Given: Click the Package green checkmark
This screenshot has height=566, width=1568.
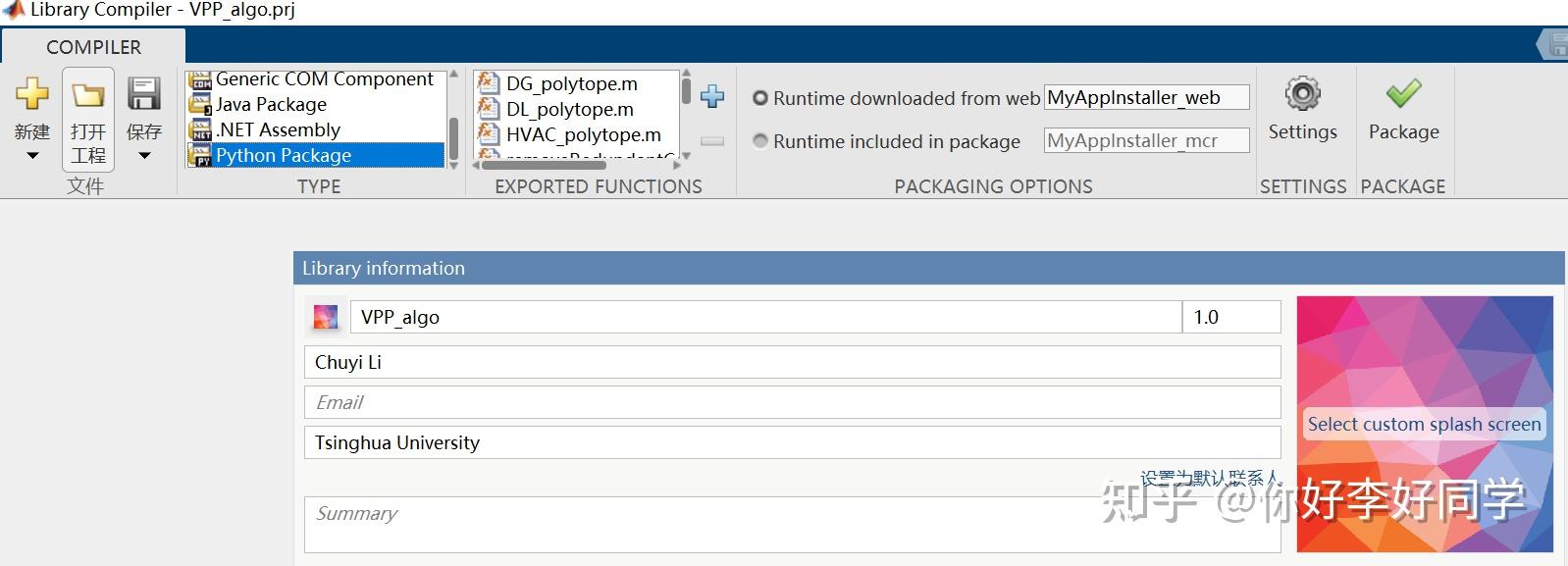Looking at the screenshot, I should (1403, 95).
